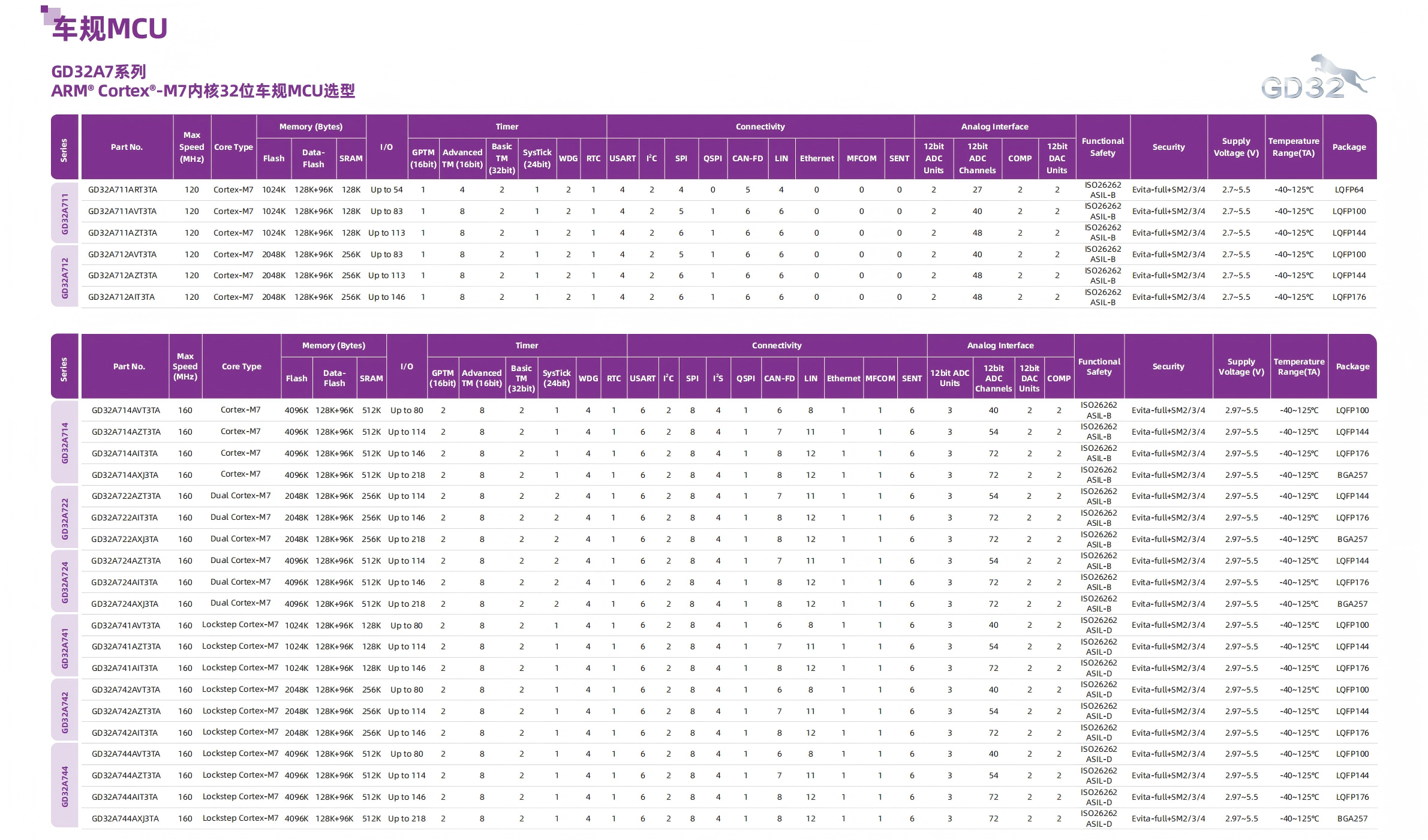Click BGA257 package cell for GD32A722AXJ3TA
Viewport: 1428px width, 840px height.
[1352, 539]
